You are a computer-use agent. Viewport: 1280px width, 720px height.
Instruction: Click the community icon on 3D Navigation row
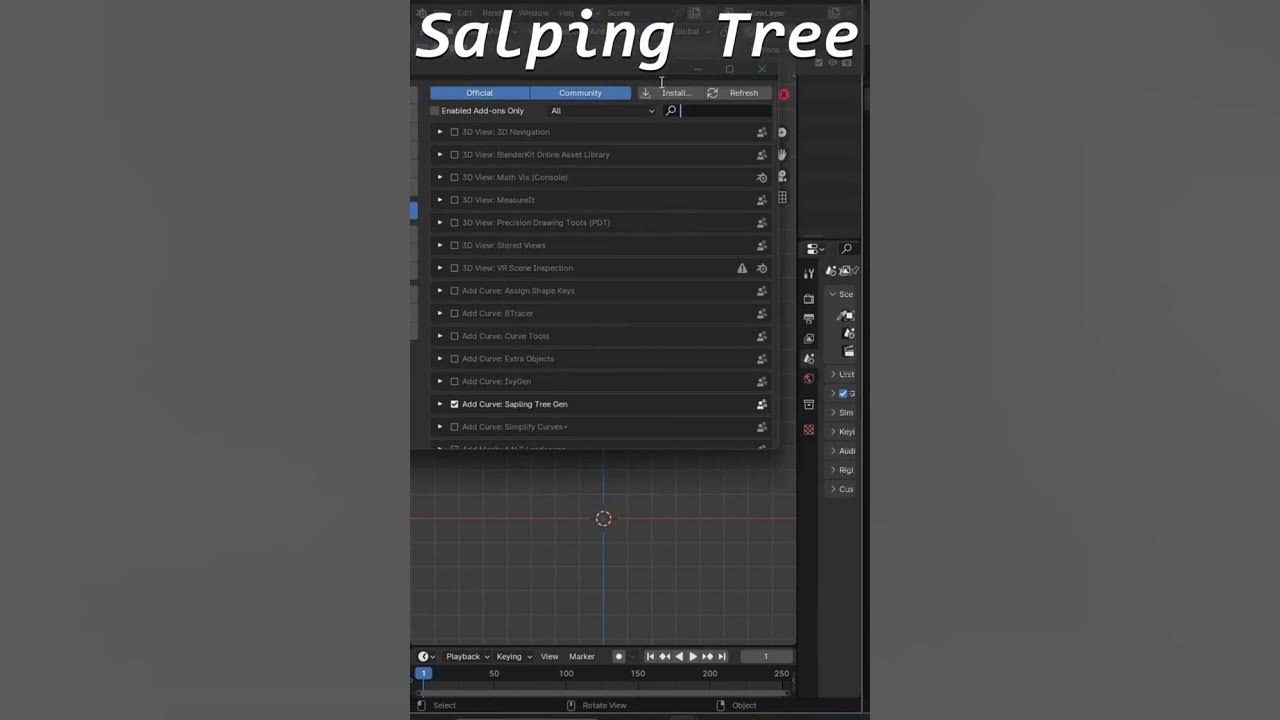(762, 132)
